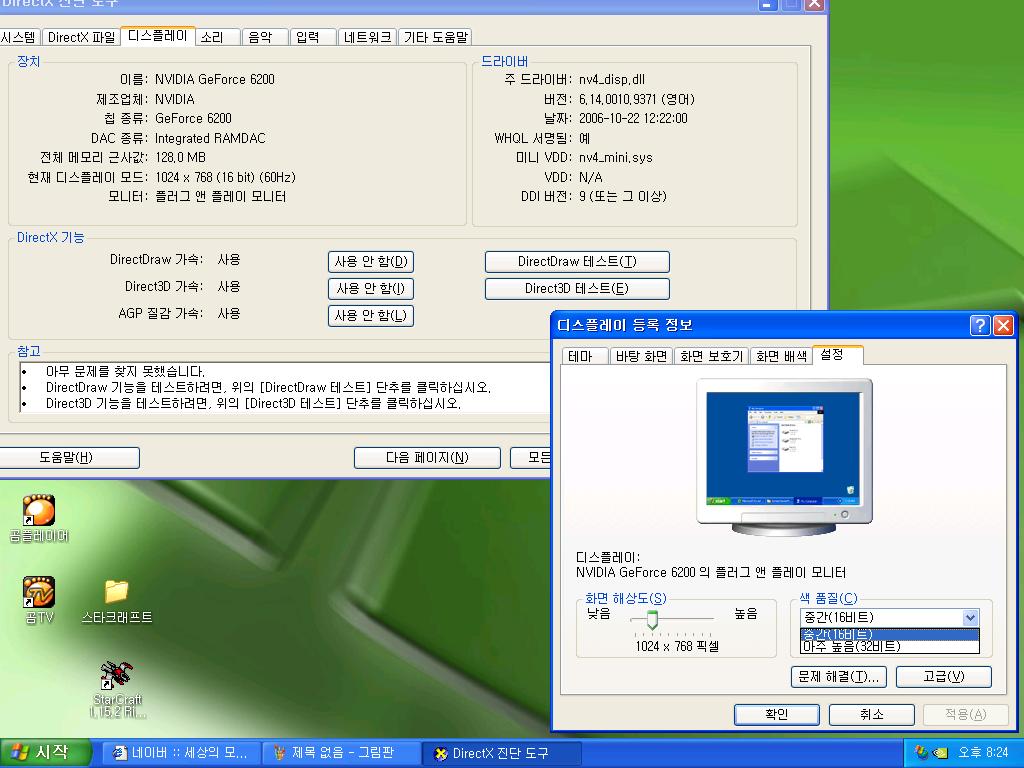Open the 테마 tab in 디스플레이 등록 정보
Screen dimensions: 1024x768
[x=585, y=356]
